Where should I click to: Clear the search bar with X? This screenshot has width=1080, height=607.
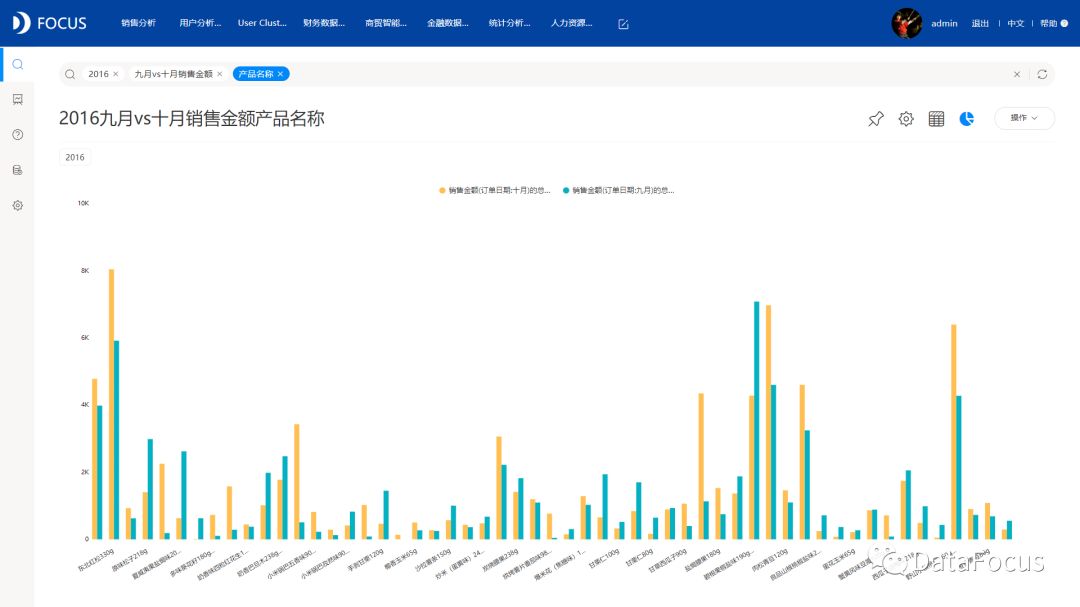1017,74
